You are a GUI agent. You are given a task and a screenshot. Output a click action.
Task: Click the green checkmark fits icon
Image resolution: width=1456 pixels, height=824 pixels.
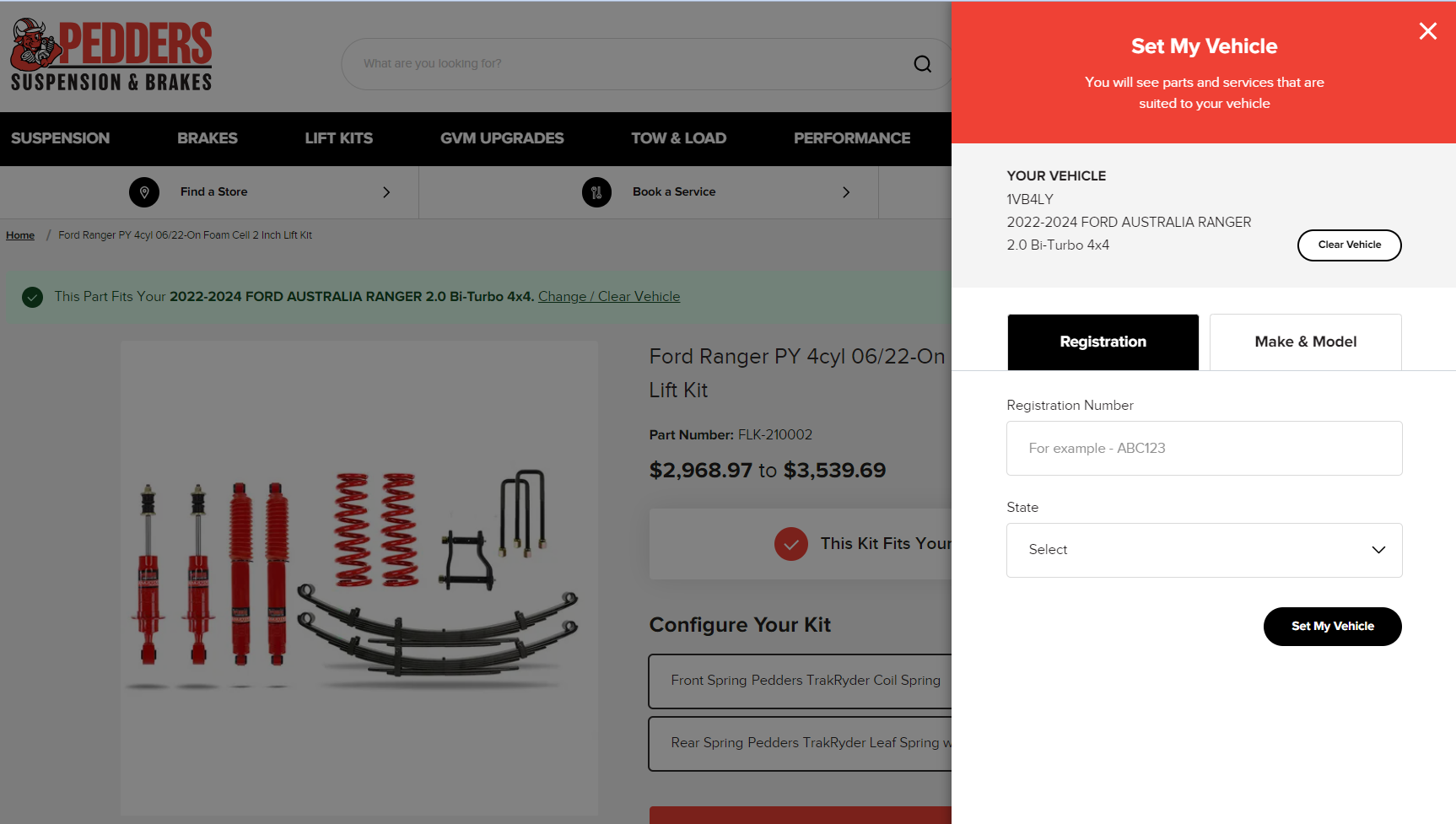(33, 297)
